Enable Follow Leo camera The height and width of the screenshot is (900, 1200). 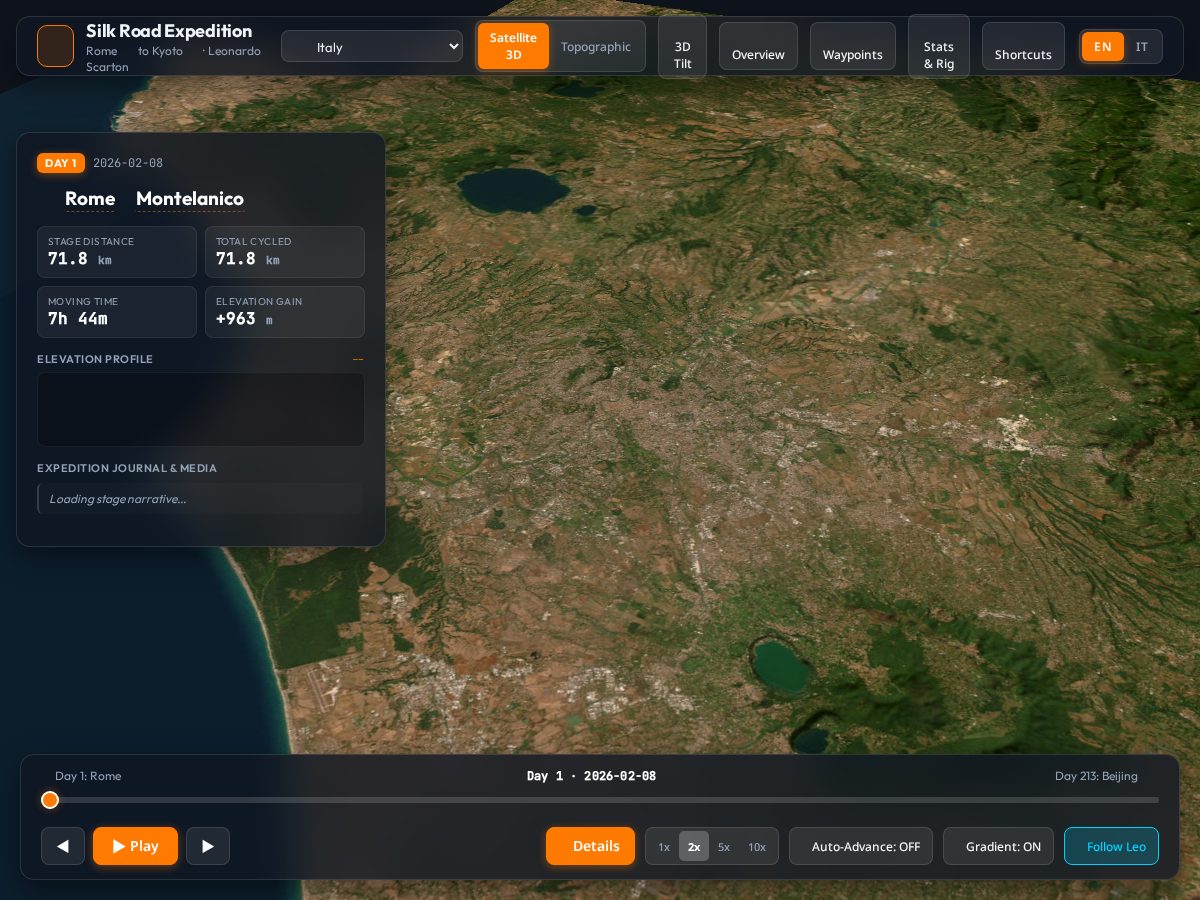(x=1111, y=846)
